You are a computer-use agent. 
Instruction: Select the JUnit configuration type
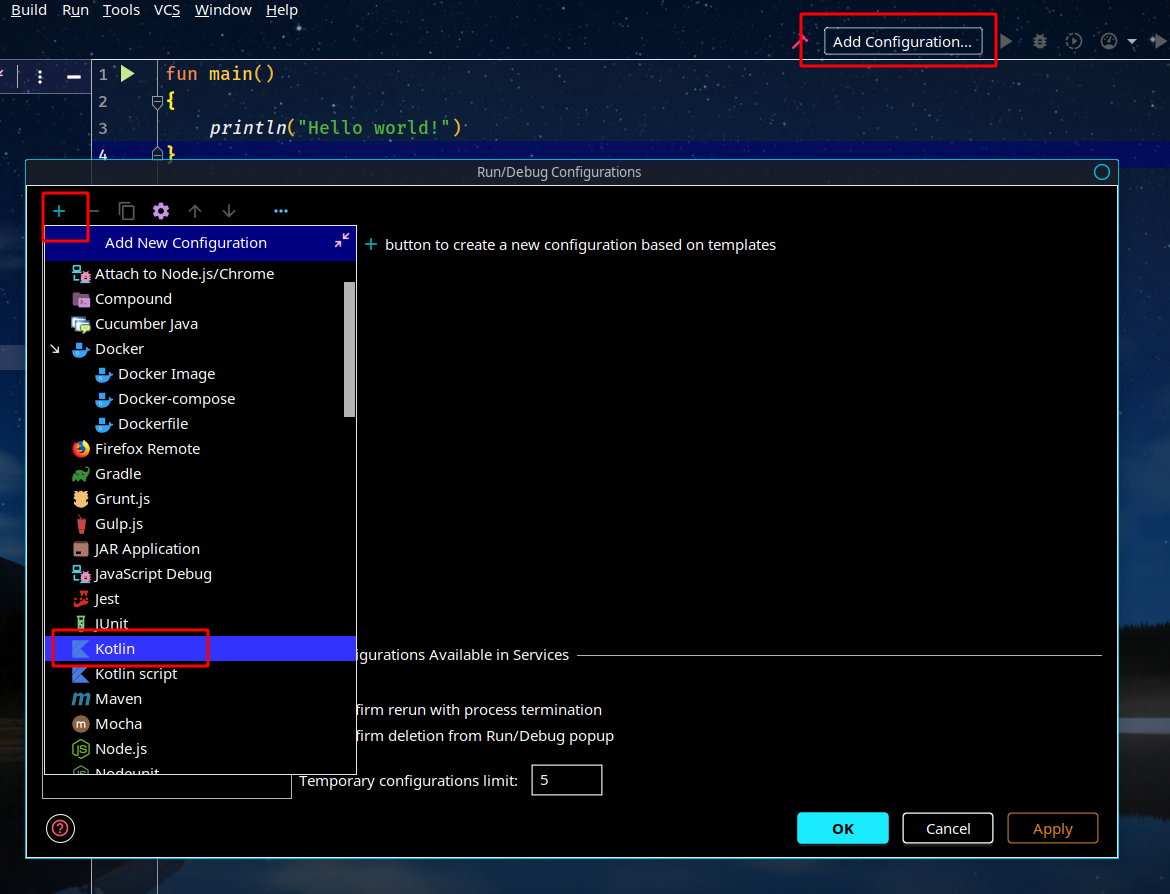(x=200, y=624)
